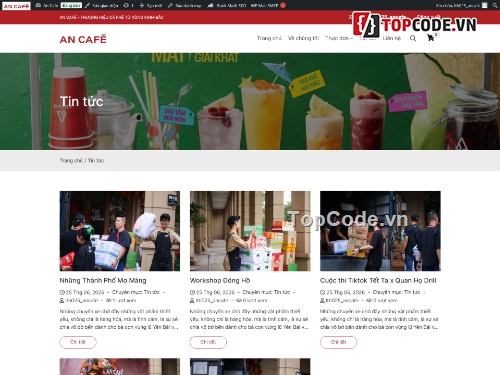This screenshot has height=375, width=500.
Task: Open Liên hệ page from navigation
Action: click(392, 38)
